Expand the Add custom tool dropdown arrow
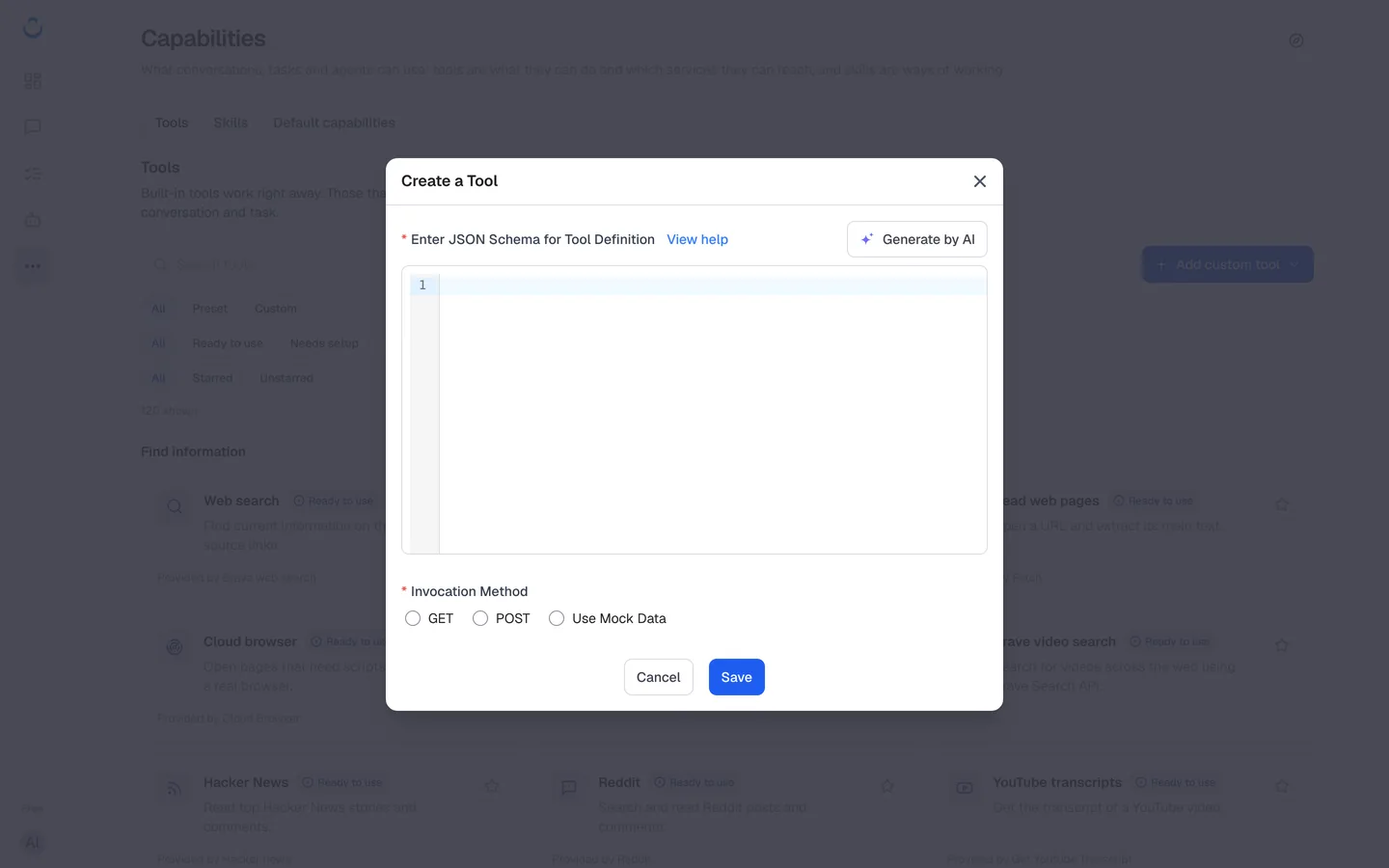Viewport: 1389px width, 868px height. point(1294,264)
